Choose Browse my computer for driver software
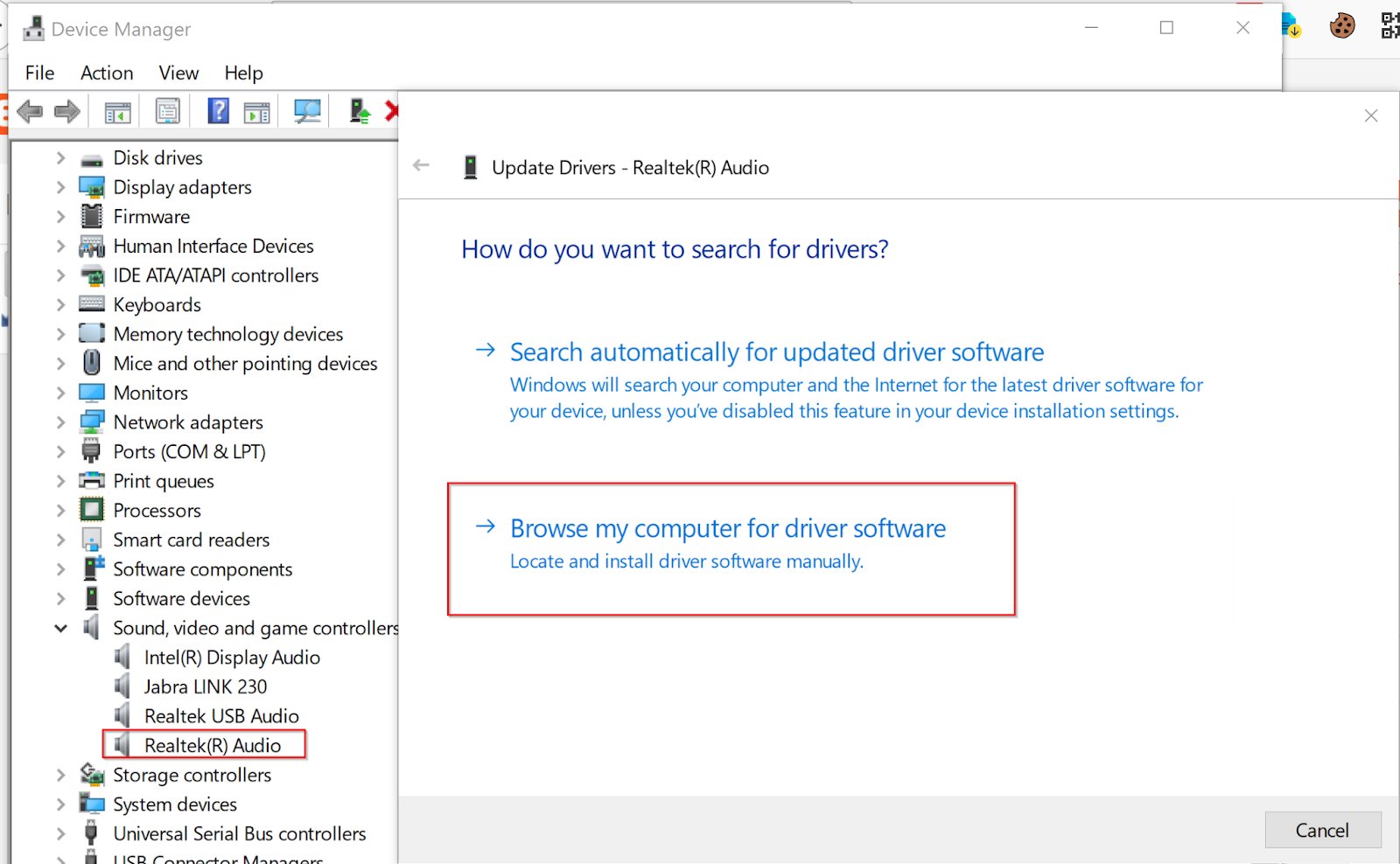This screenshot has width=1400, height=864. pos(728,528)
